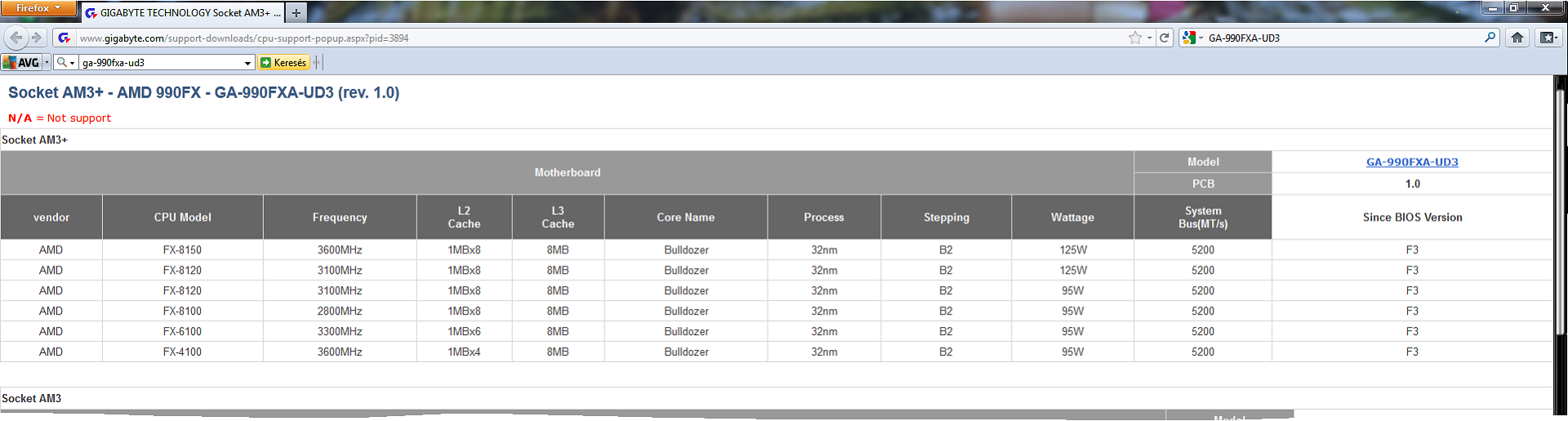The width and height of the screenshot is (1568, 421).
Task: Reload the current page
Action: point(1165,38)
